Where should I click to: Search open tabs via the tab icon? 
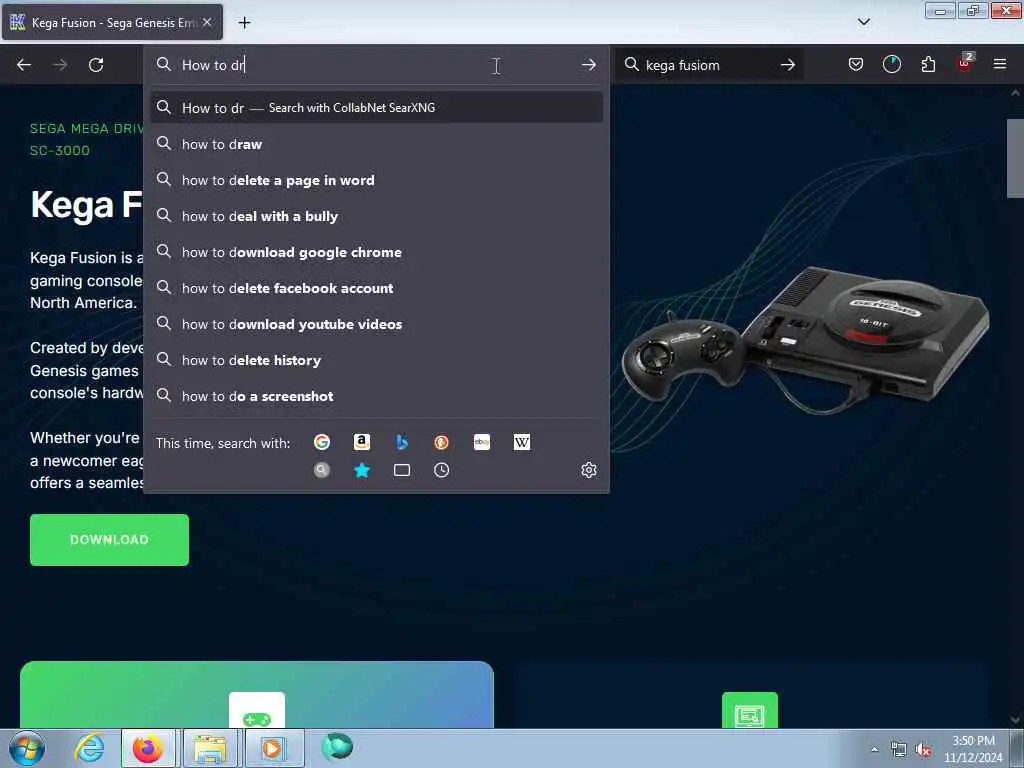[x=402, y=470]
